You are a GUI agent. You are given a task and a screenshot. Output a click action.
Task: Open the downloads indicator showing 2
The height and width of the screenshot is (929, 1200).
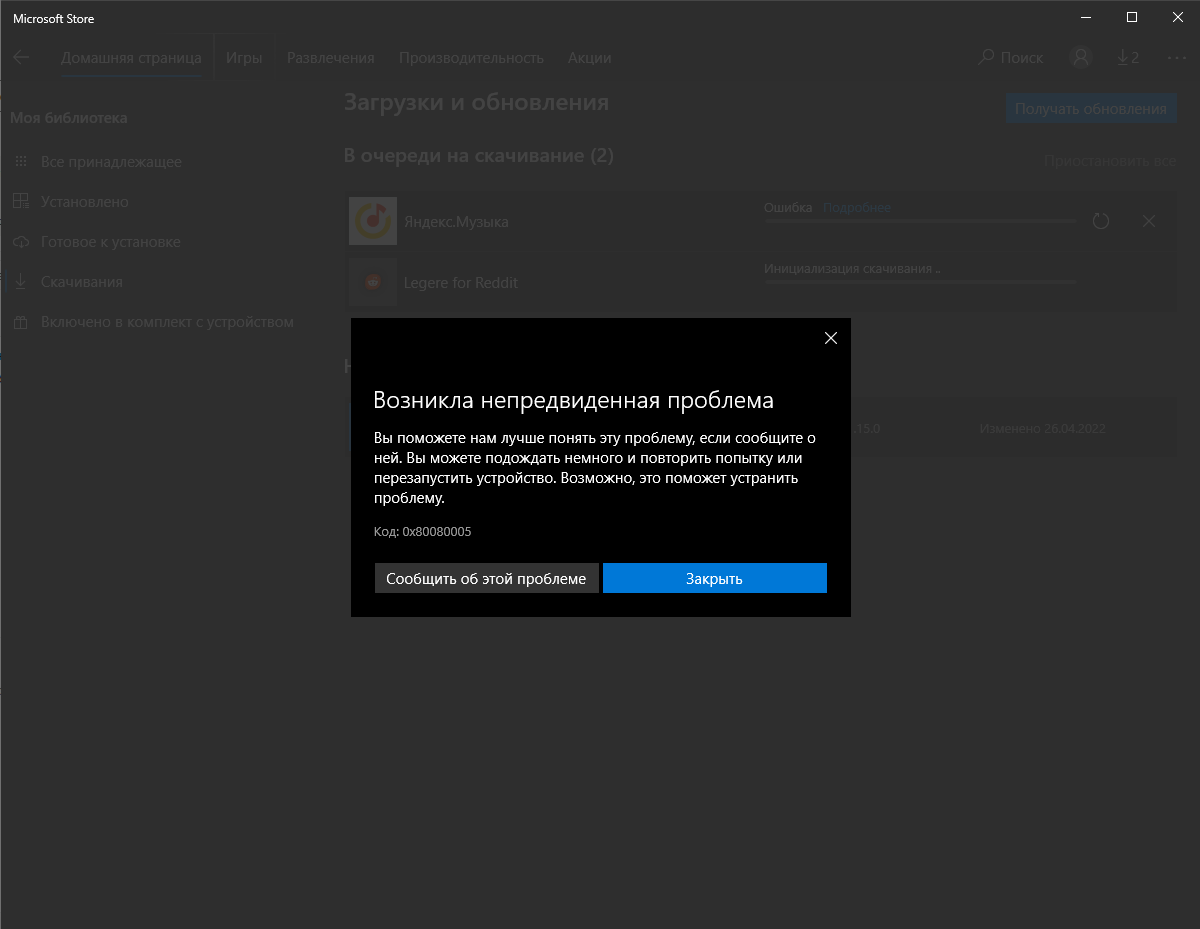coord(1128,58)
